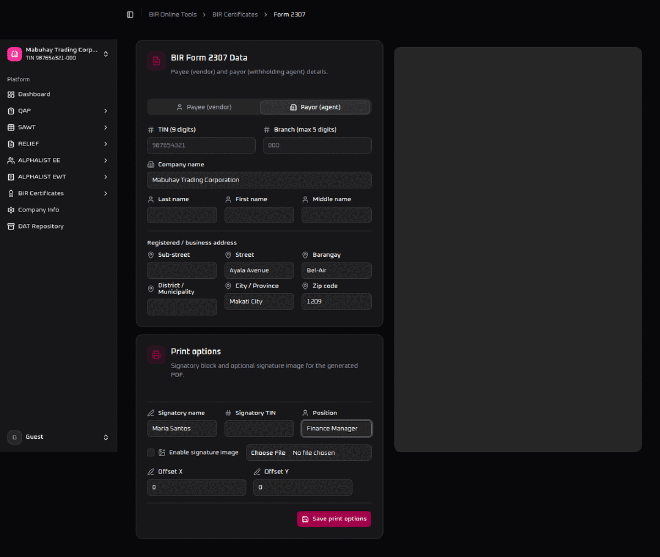This screenshot has width=660, height=557.
Task: Click the pen icon beside Offset Y
Action: point(257,472)
